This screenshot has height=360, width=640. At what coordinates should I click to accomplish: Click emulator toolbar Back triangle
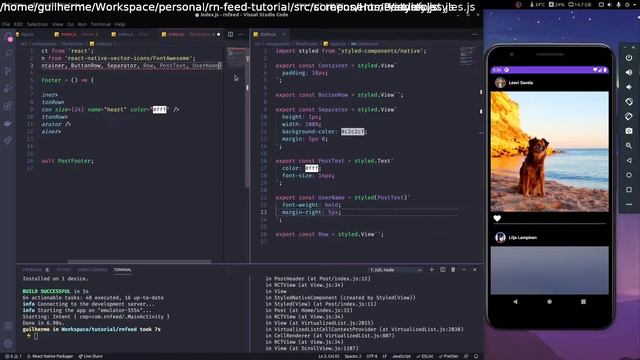(629, 160)
